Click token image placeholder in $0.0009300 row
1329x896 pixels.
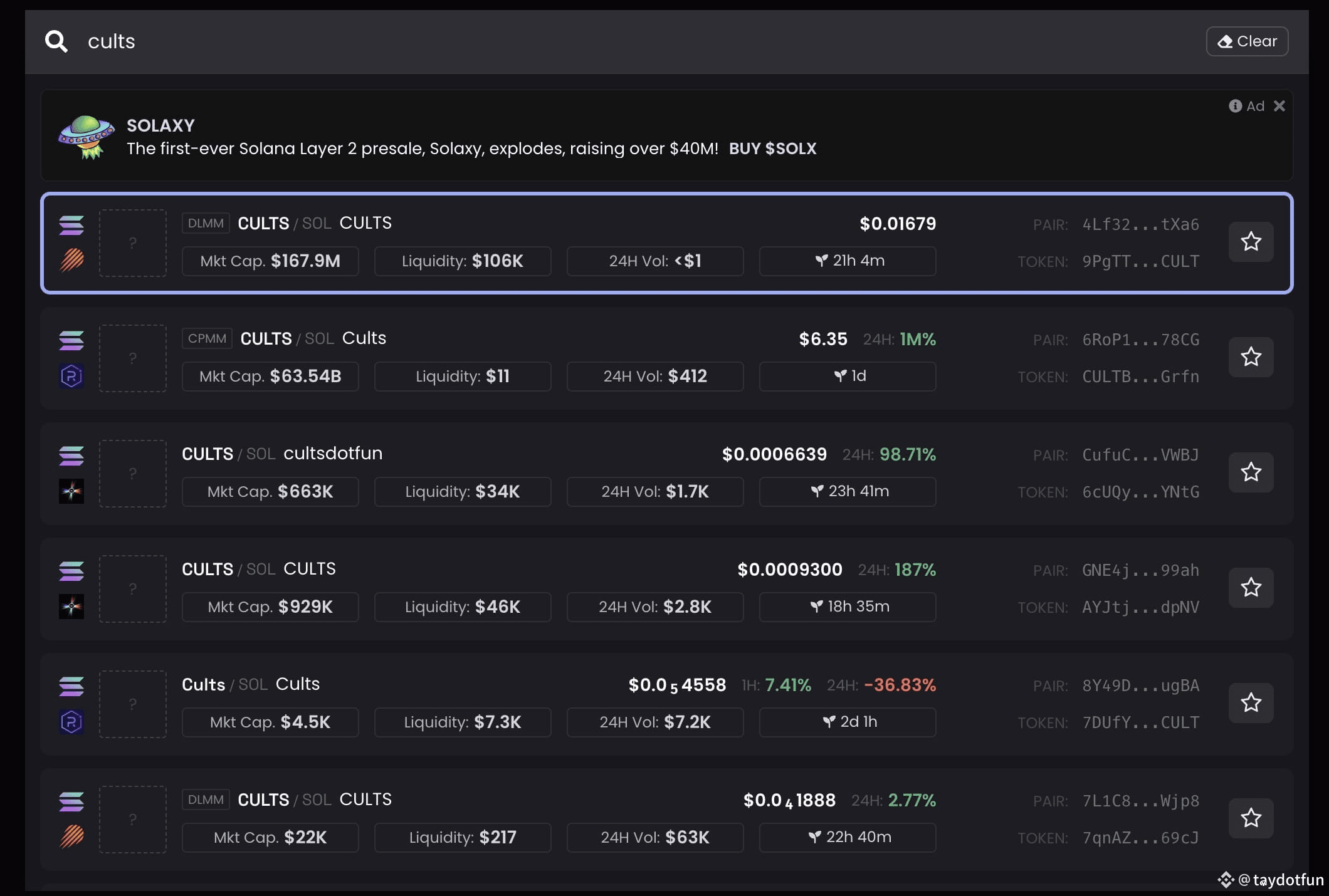pyautogui.click(x=133, y=589)
